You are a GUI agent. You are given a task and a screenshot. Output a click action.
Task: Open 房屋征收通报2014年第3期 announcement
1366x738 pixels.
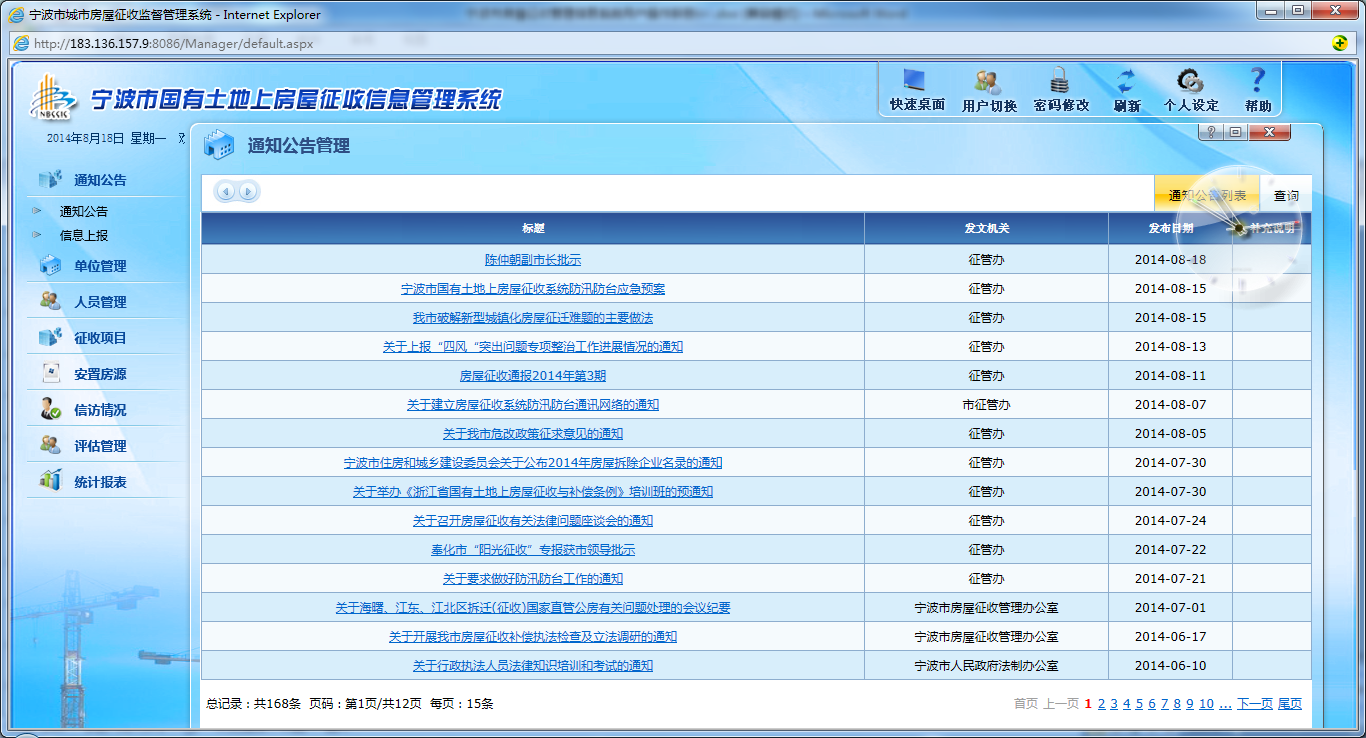(x=533, y=376)
